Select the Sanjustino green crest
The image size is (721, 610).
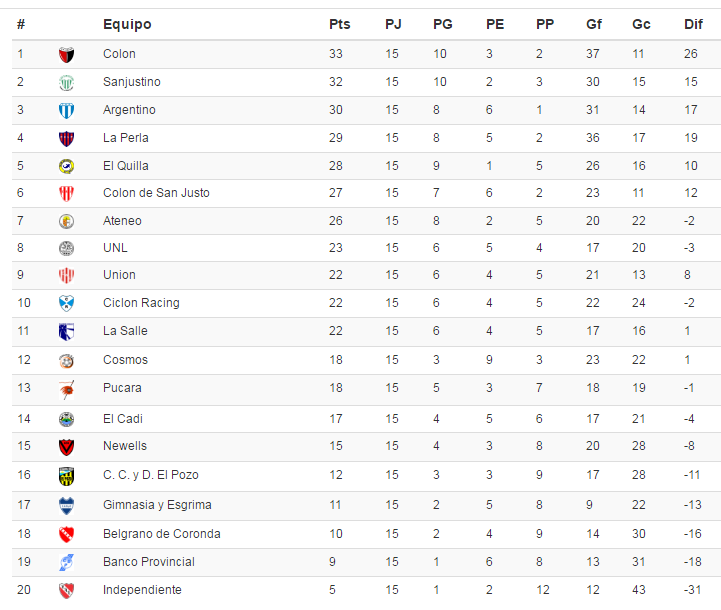coord(67,83)
